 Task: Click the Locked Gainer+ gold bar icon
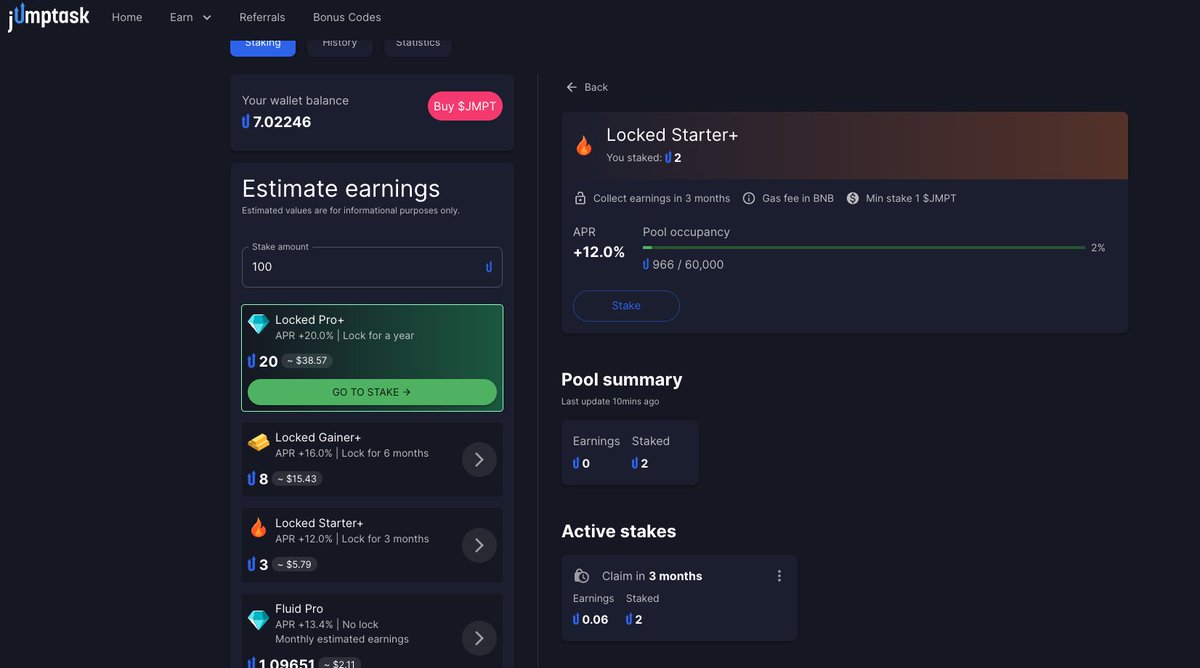point(259,442)
